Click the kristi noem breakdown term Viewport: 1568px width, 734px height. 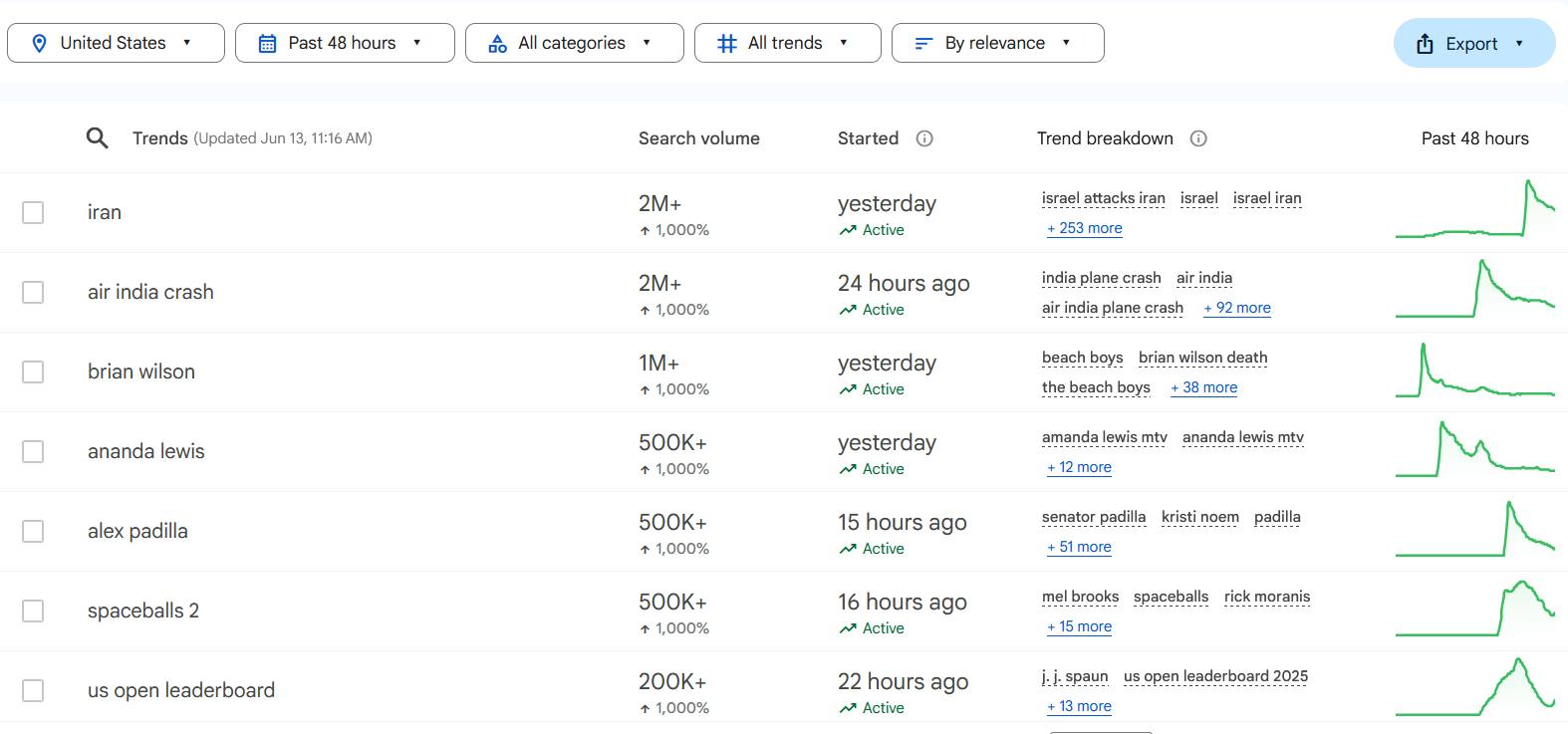[1200, 517]
